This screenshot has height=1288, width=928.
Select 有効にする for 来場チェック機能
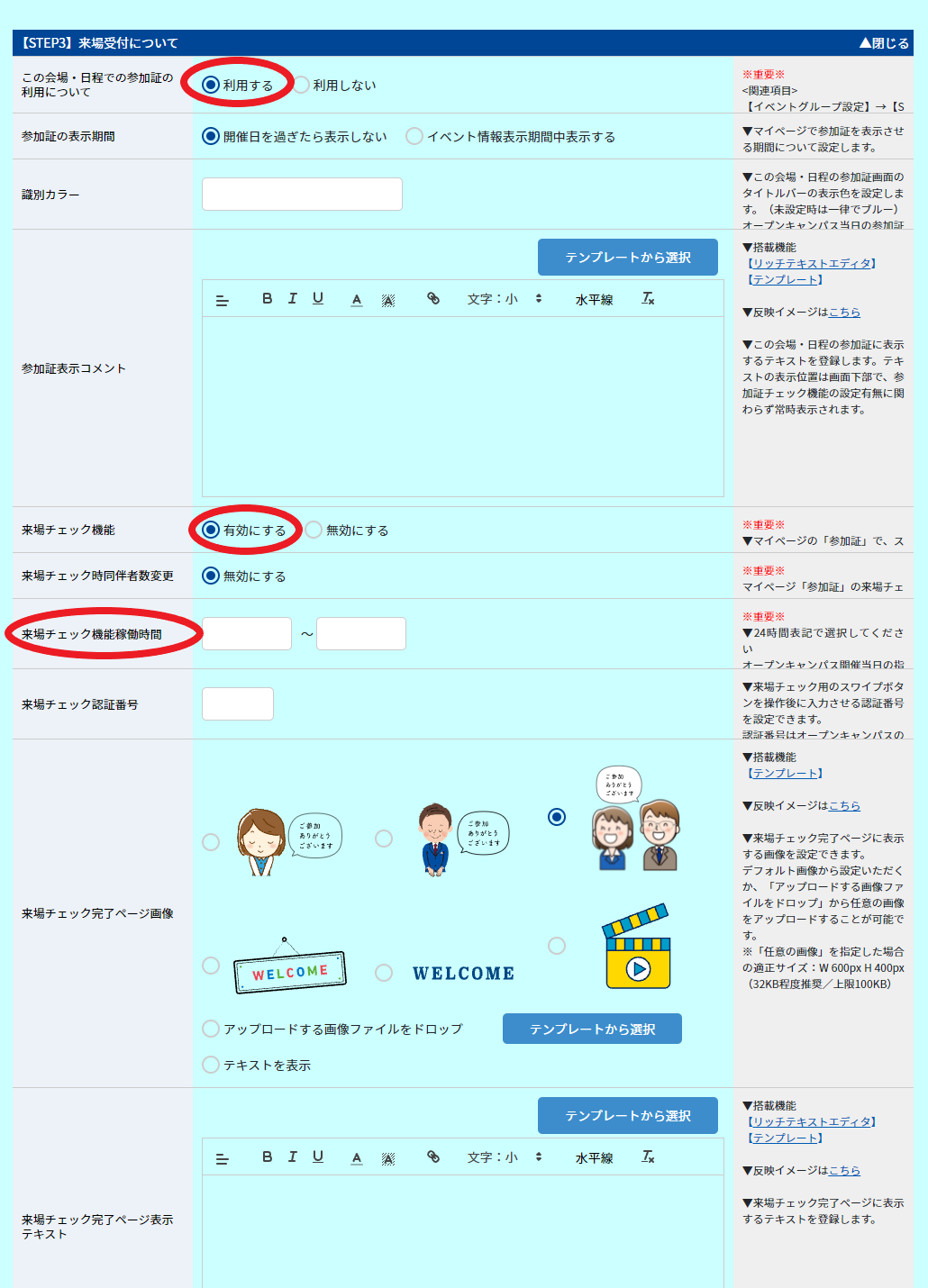point(211,530)
